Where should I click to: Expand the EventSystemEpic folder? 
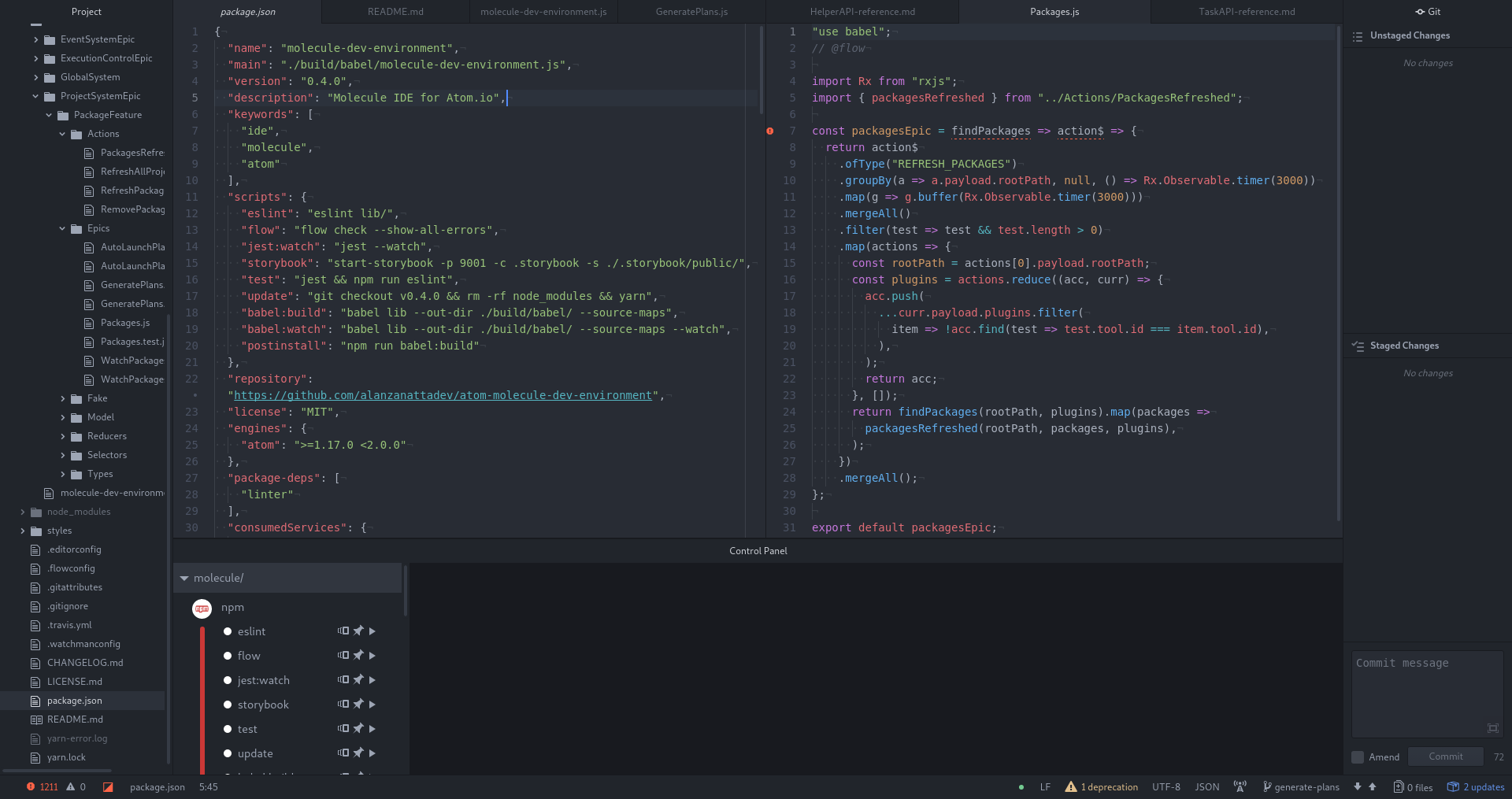(35, 39)
